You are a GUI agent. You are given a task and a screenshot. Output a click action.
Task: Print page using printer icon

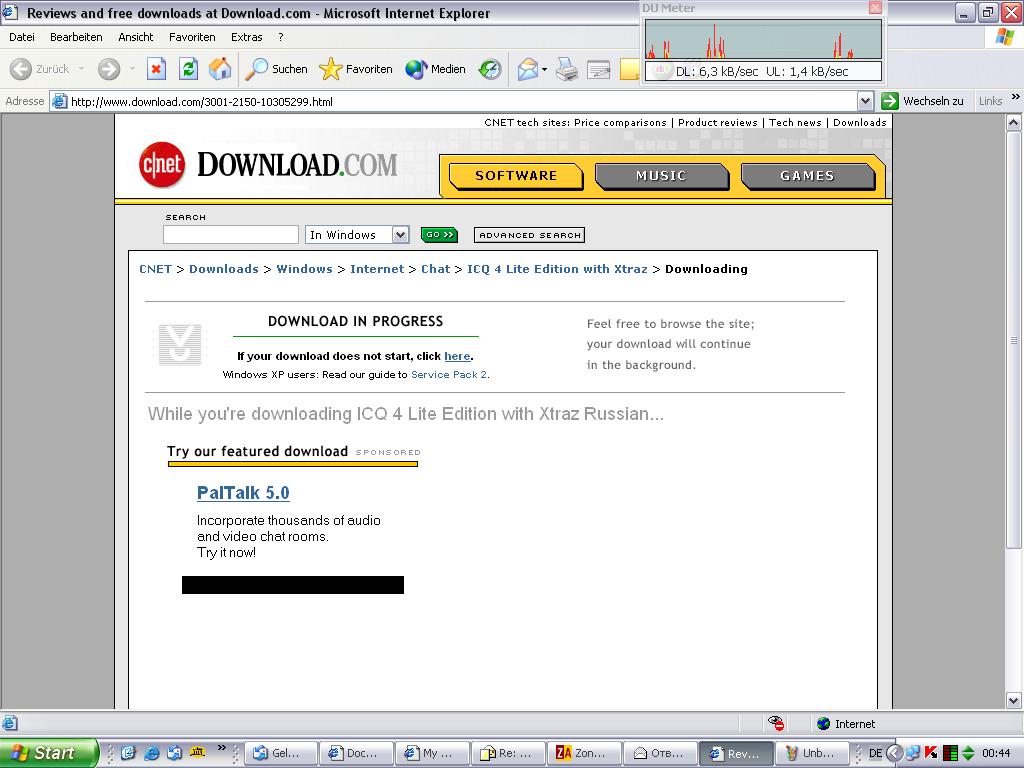[567, 69]
